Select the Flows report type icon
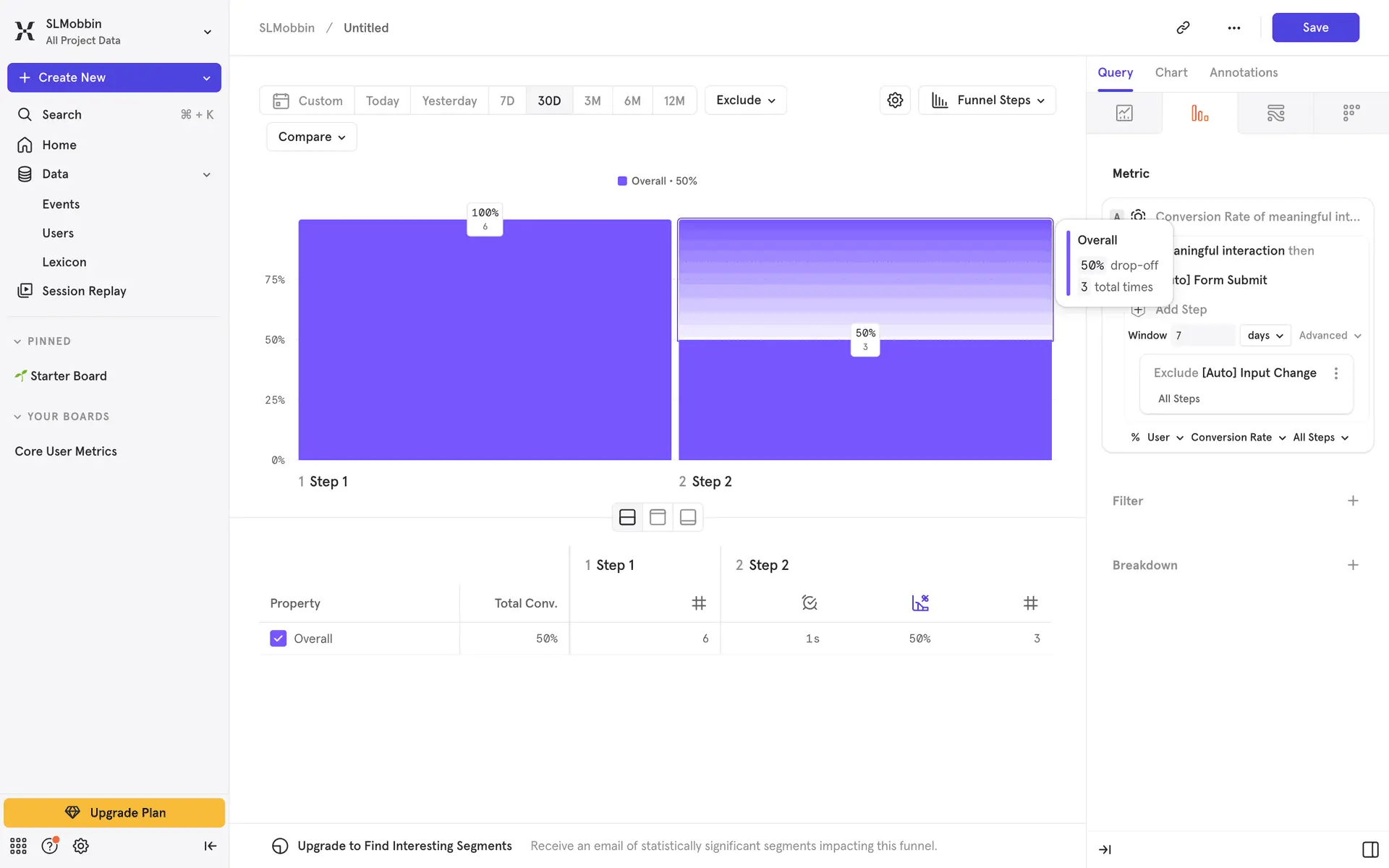The height and width of the screenshot is (868, 1389). pos(1275,113)
